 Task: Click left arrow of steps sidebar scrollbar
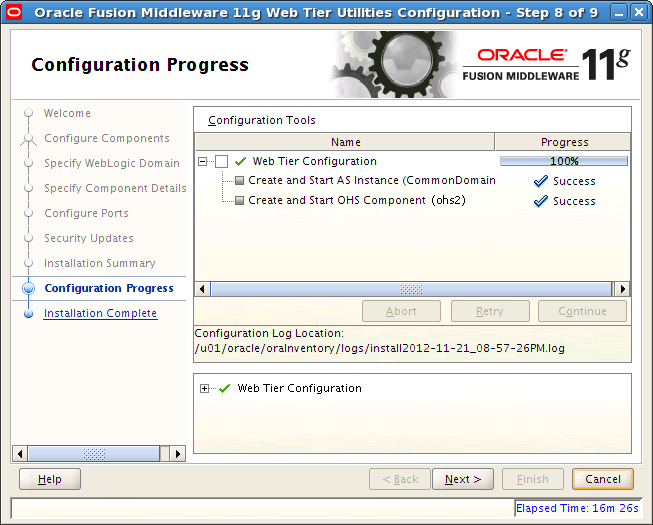click(20, 453)
